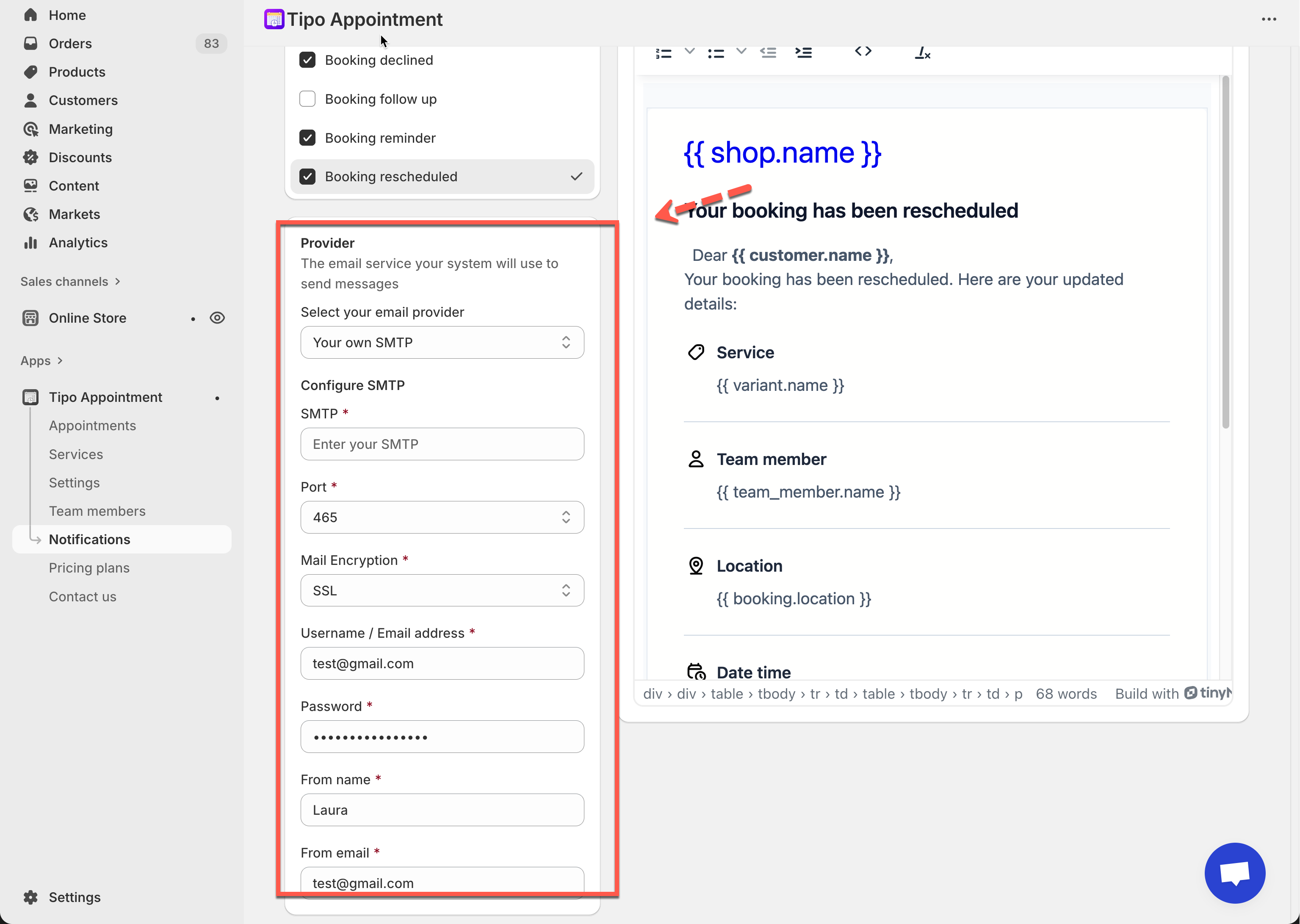
Task: Click the clear formatting icon
Action: [x=922, y=53]
